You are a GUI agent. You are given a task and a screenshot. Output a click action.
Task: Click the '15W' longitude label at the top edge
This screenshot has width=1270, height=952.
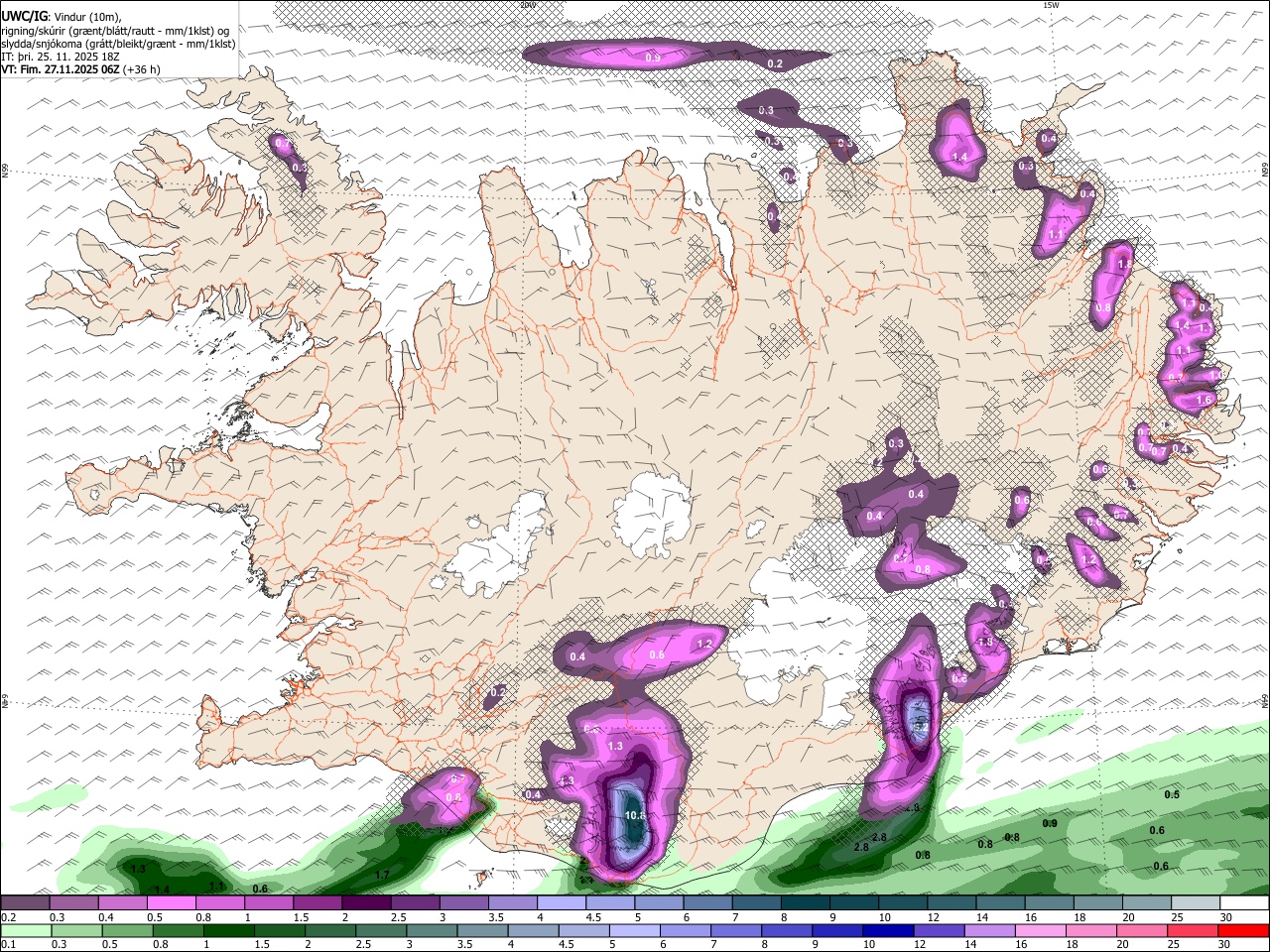(1051, 5)
